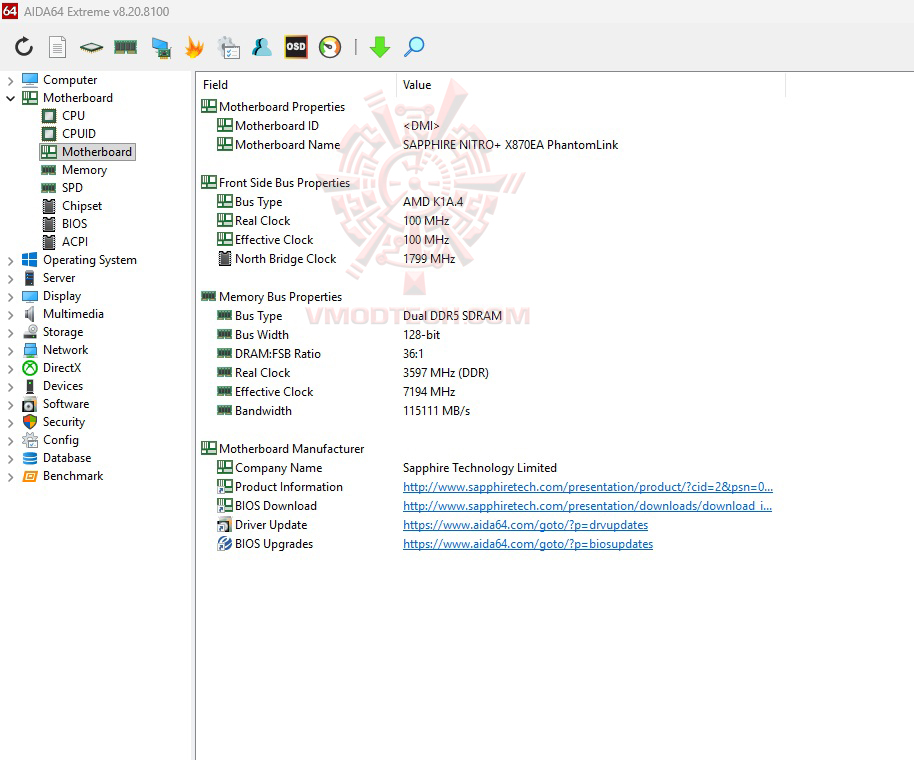The width and height of the screenshot is (914, 760).
Task: Open the BIOS Download sapphiretech link
Action: [x=587, y=506]
